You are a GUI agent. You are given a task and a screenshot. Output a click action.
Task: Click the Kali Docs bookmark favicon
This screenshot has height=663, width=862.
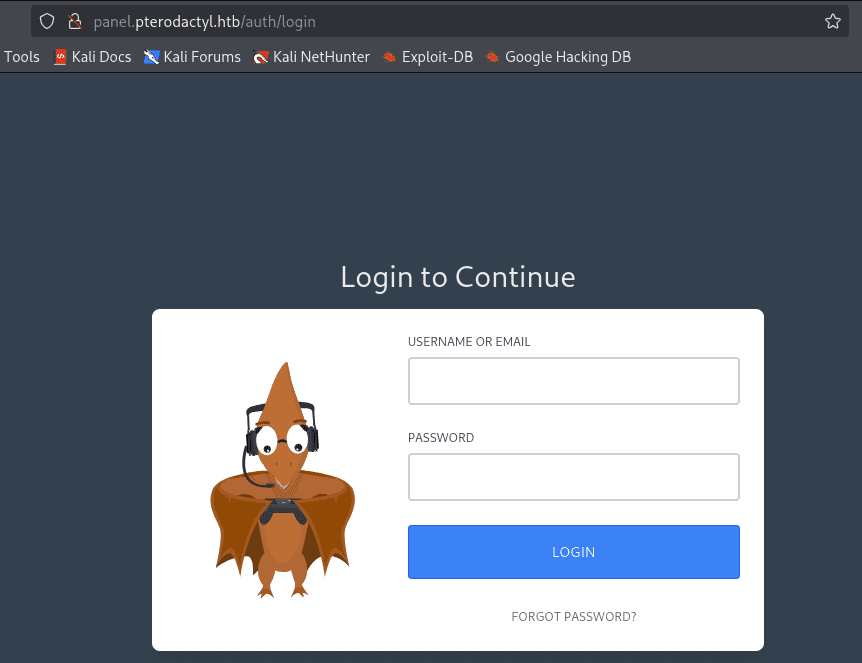pos(60,57)
